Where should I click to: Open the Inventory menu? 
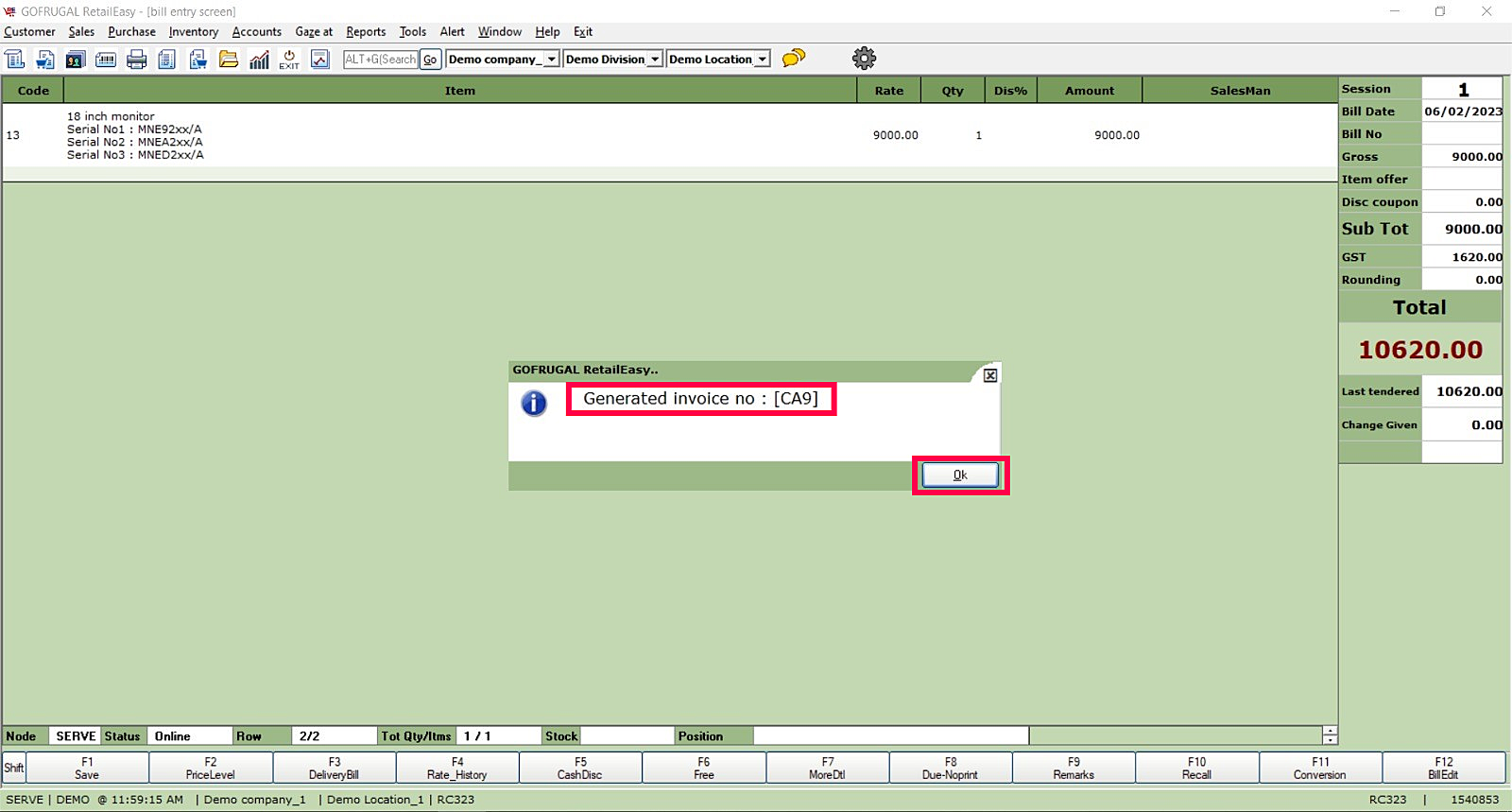tap(194, 32)
